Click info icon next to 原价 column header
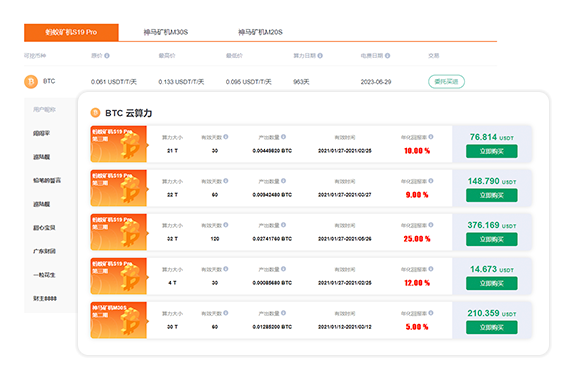Viewport: 568px width, 370px height. click(107, 56)
